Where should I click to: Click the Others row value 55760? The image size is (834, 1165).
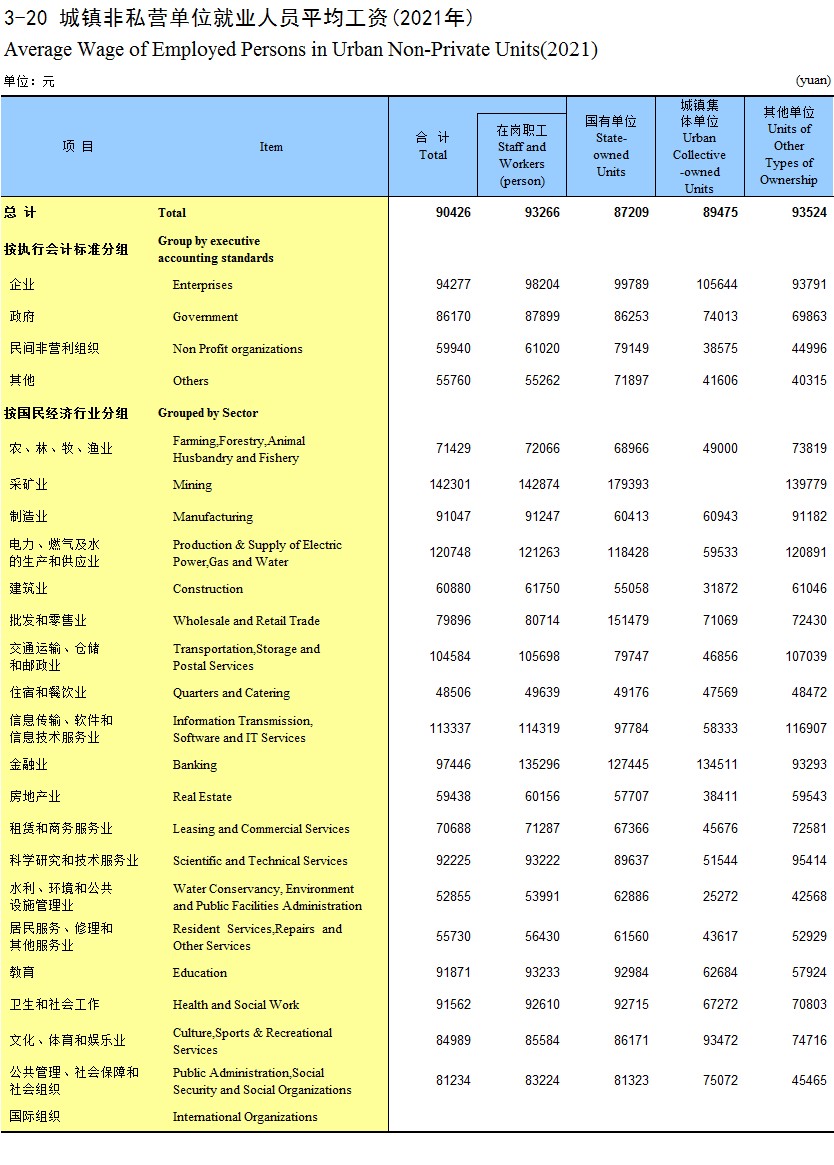453,380
